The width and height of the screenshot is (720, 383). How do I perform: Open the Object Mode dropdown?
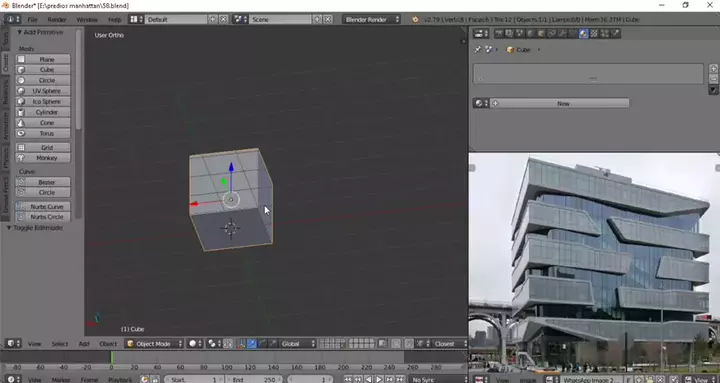click(x=154, y=344)
